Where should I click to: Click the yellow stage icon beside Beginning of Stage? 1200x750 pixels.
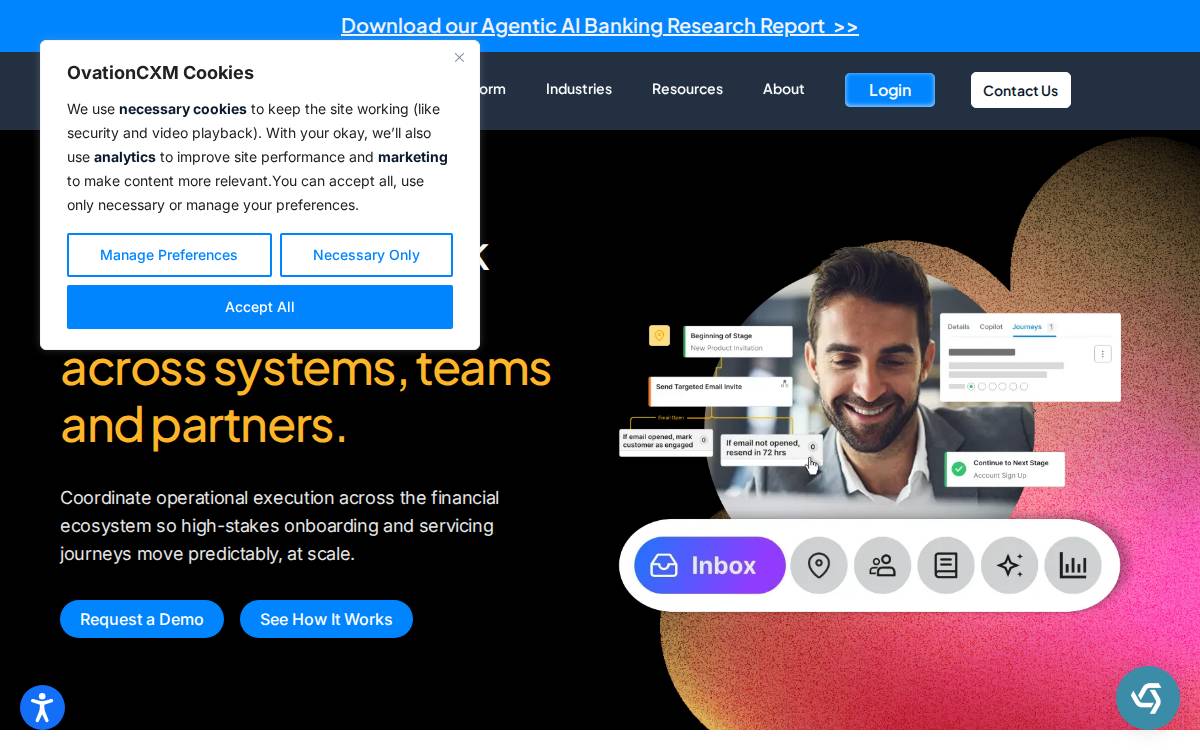pyautogui.click(x=659, y=335)
